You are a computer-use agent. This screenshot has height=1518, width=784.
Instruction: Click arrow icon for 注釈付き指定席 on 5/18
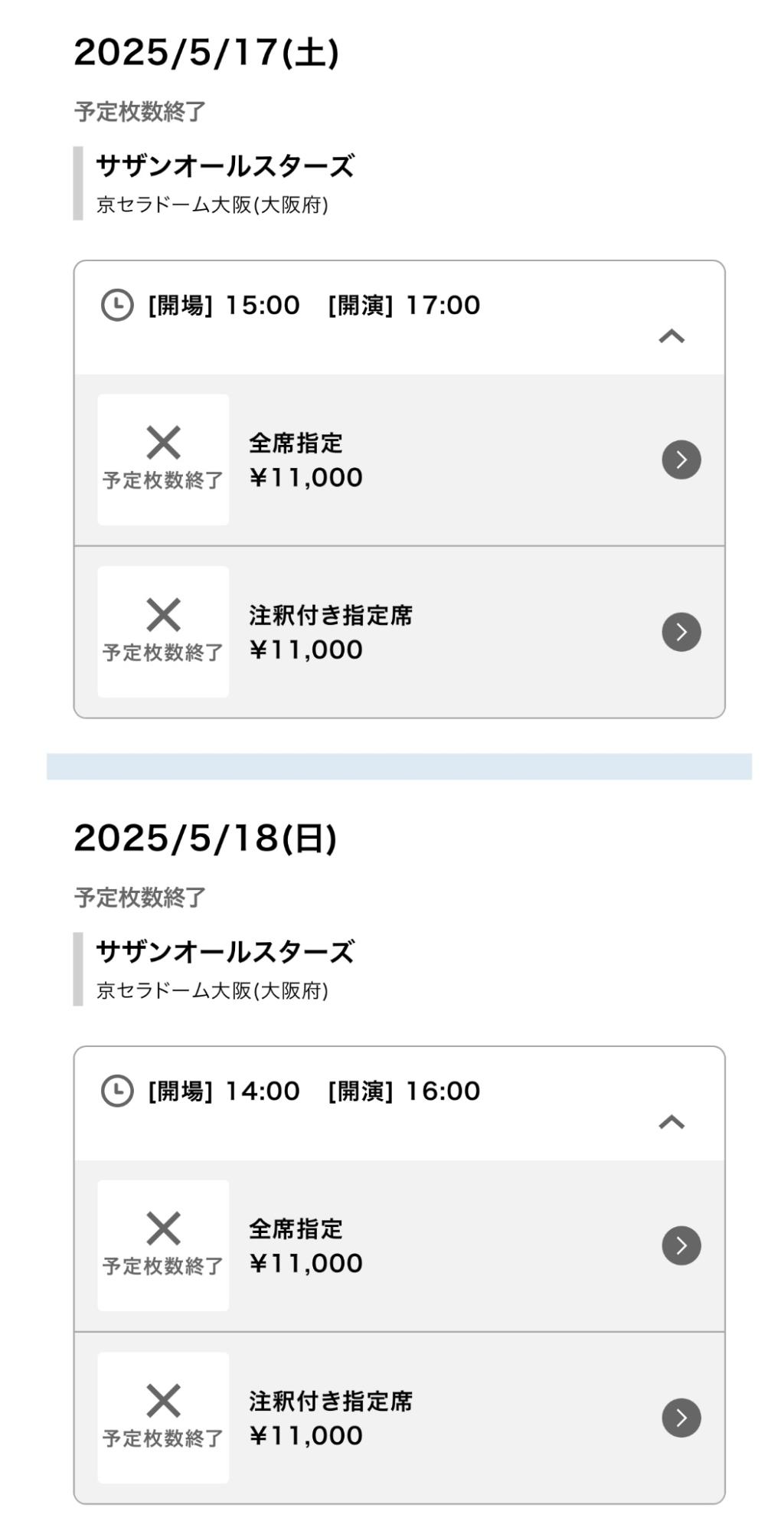(x=681, y=1418)
